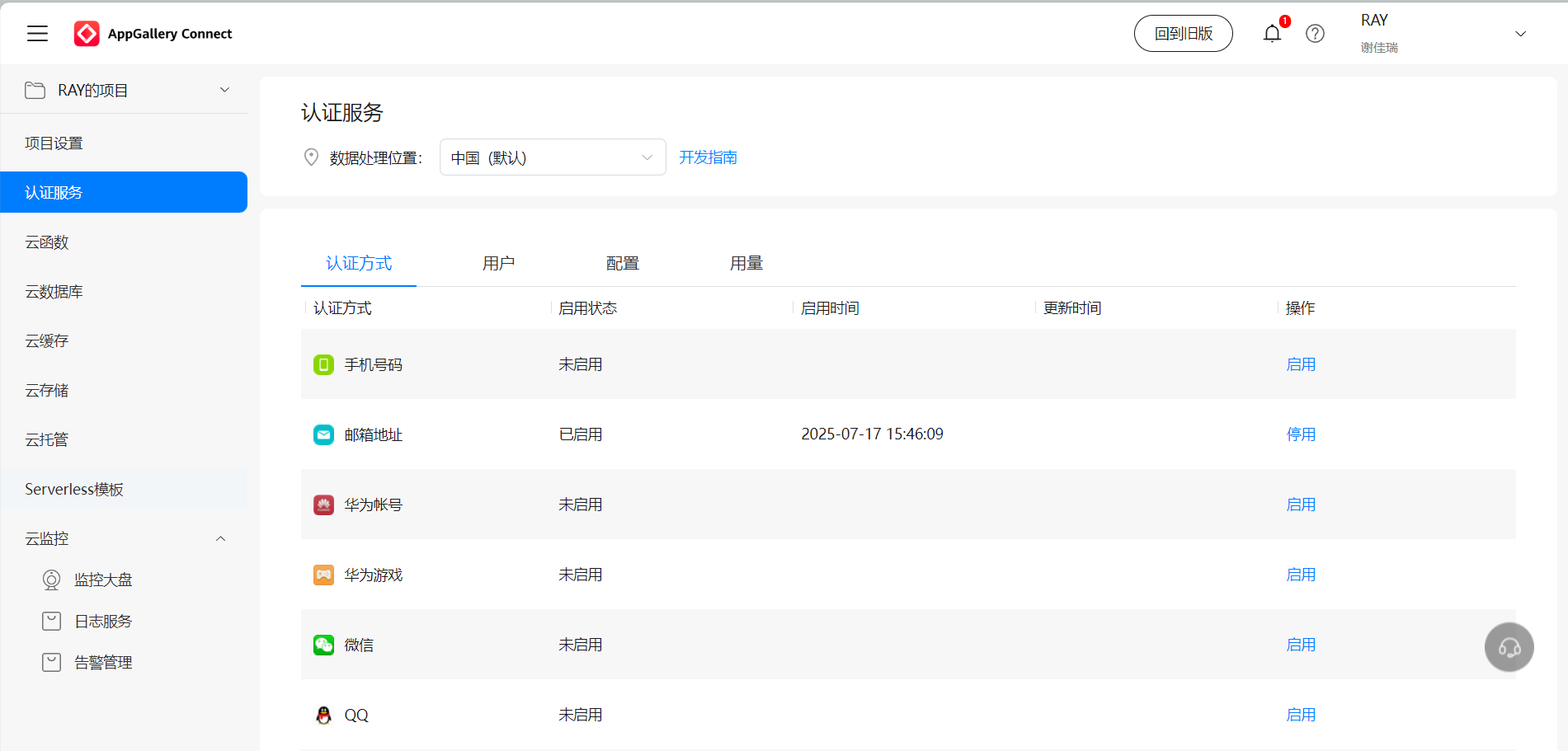Open 监控大盘 under 云监控
The height and width of the screenshot is (751, 1568).
coord(103,580)
